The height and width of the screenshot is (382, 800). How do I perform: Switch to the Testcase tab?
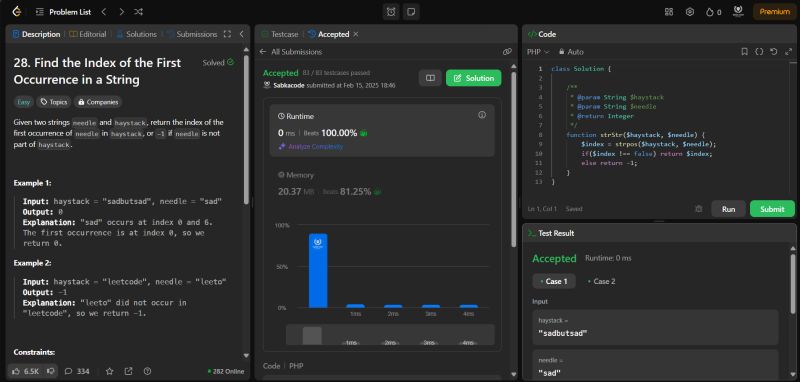point(280,34)
